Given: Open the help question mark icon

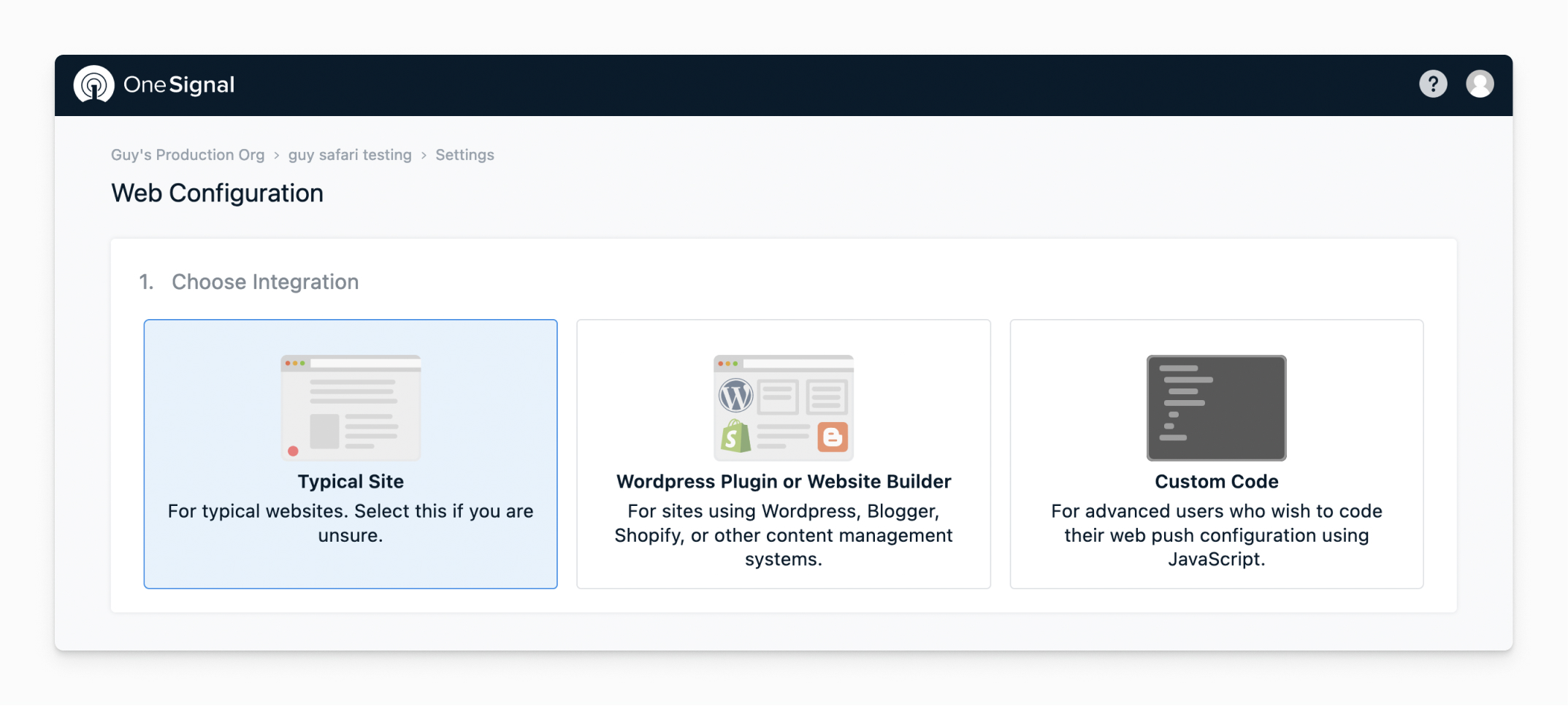Looking at the screenshot, I should click(x=1433, y=84).
